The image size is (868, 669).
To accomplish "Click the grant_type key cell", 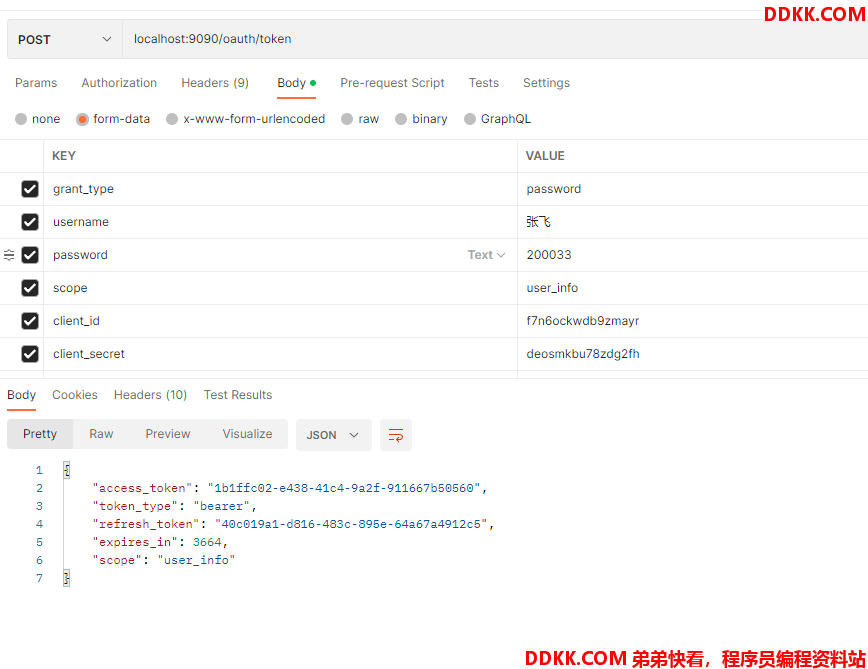I will pyautogui.click(x=280, y=189).
